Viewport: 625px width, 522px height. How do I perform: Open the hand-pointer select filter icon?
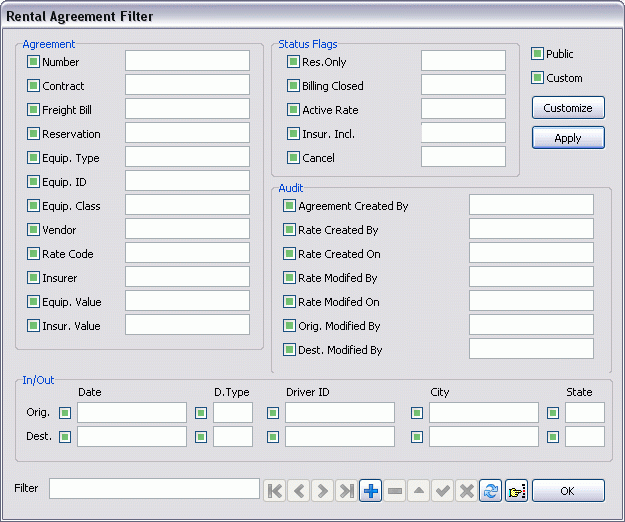516,491
